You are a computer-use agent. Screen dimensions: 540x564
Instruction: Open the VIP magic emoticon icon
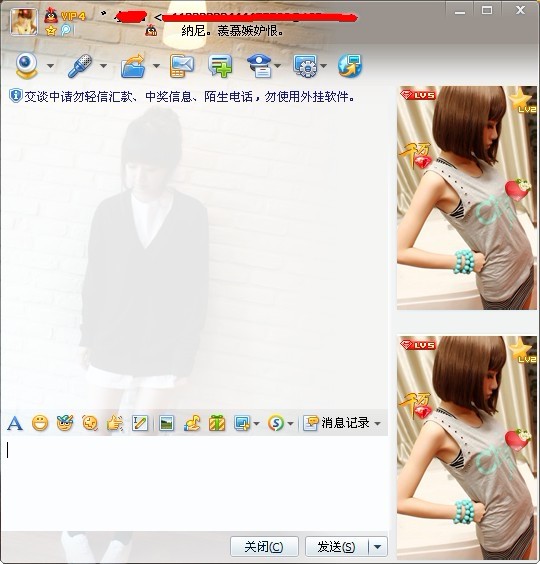click(x=65, y=423)
